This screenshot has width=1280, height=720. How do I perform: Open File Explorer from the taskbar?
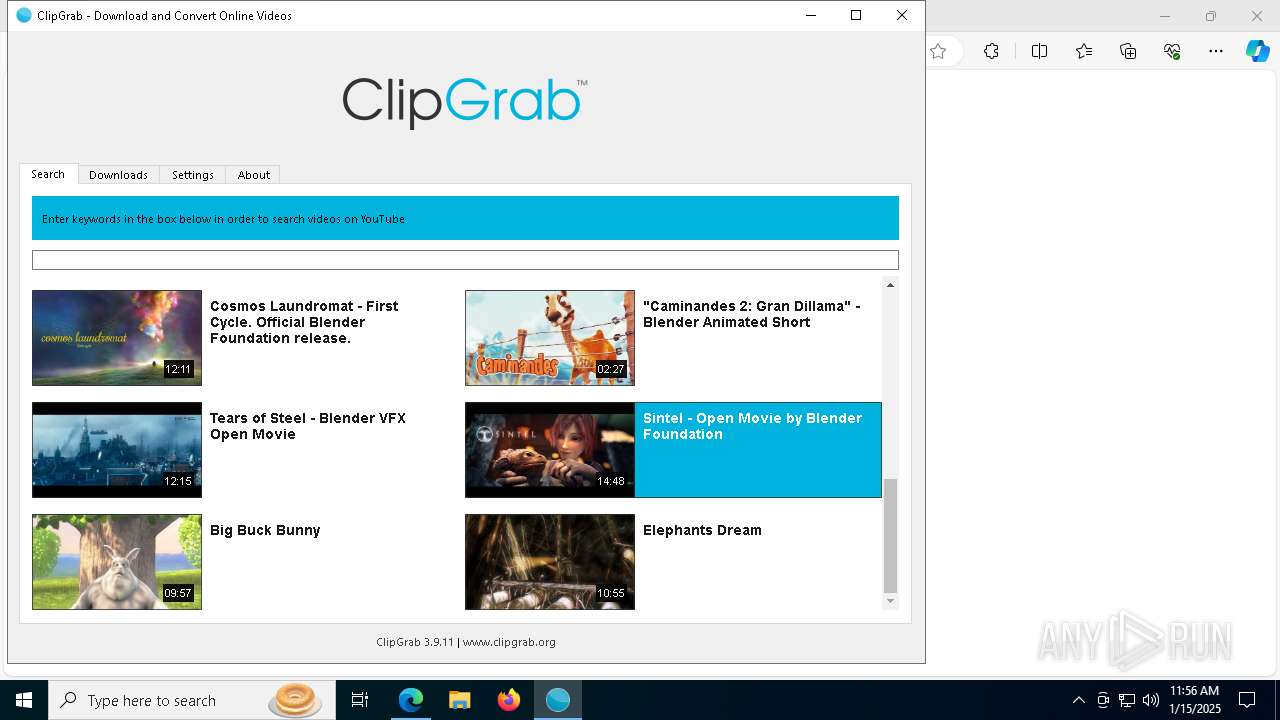click(x=460, y=700)
